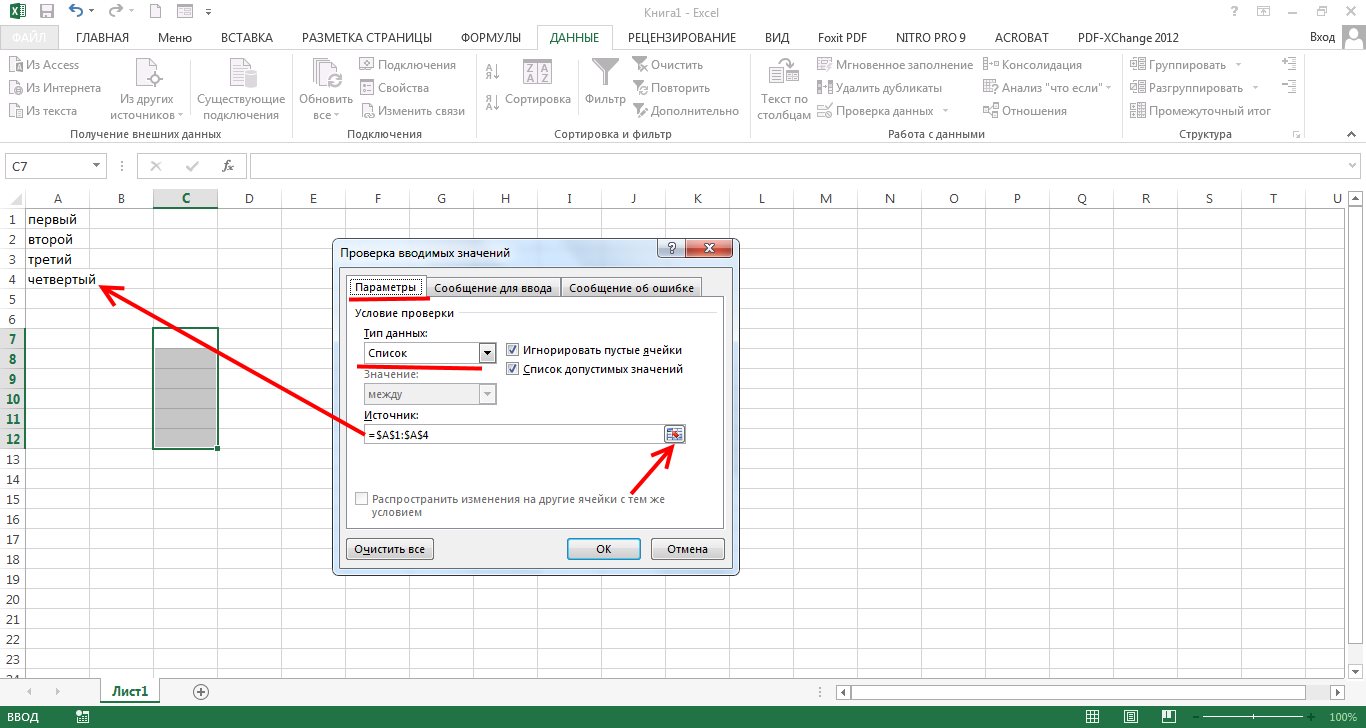Open the ФАЙЛ tab
The width and height of the screenshot is (1366, 728).
click(x=30, y=38)
